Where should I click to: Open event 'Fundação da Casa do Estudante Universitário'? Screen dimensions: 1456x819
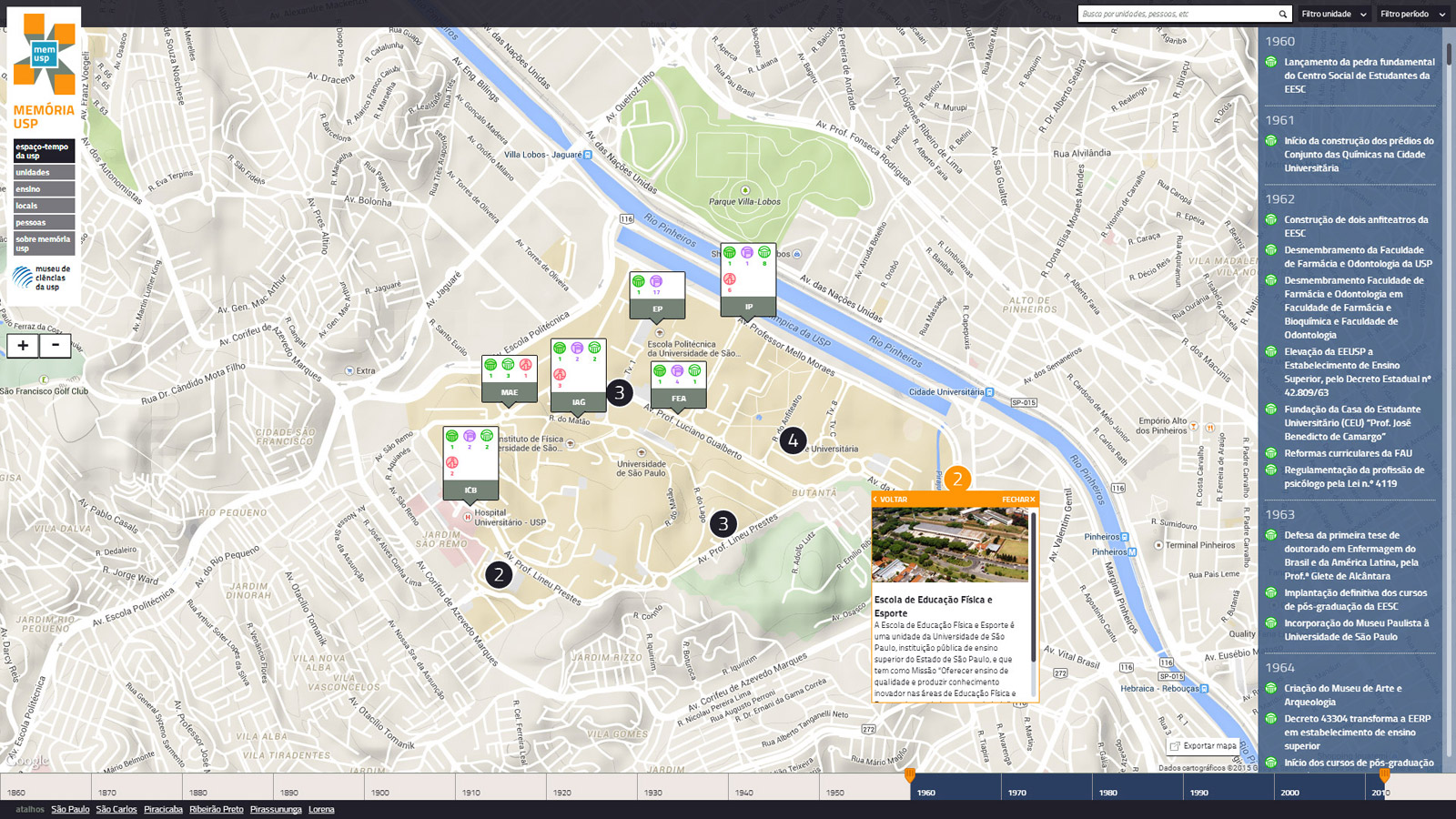pyautogui.click(x=1352, y=423)
